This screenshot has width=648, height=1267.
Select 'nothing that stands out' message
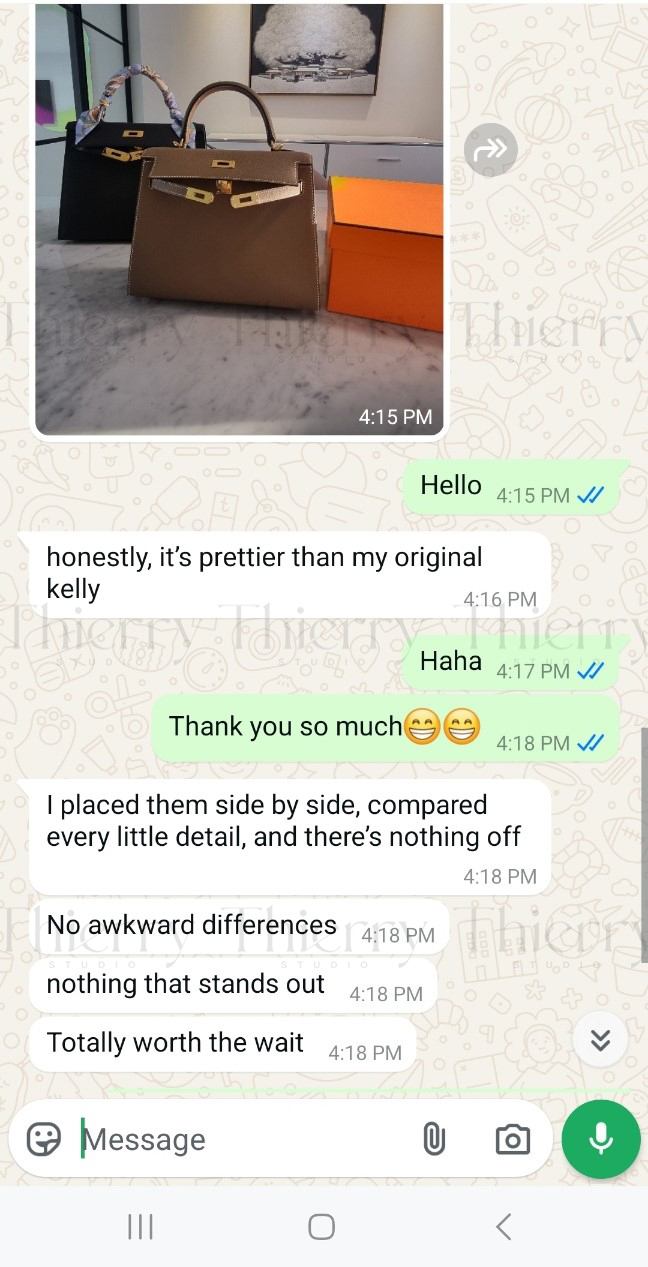coord(233,986)
